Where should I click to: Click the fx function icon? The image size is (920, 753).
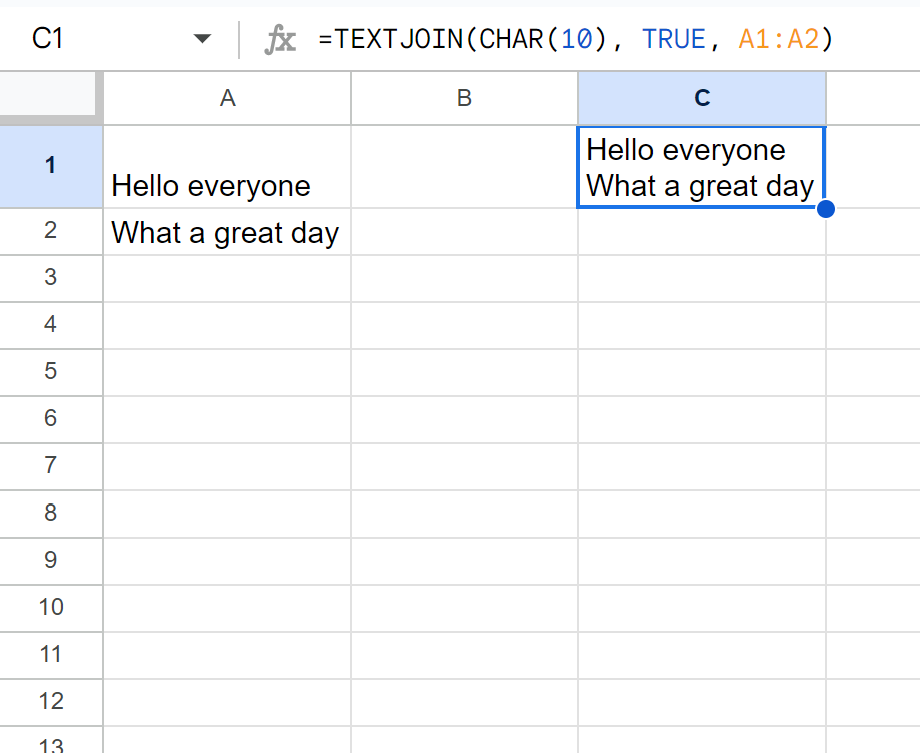pos(280,40)
